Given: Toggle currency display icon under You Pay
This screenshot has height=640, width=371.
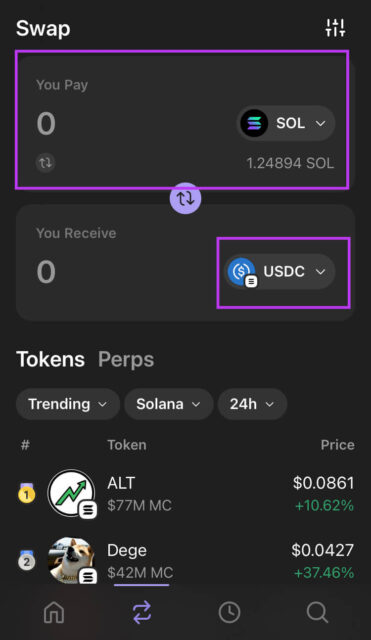Looking at the screenshot, I should (x=45, y=162).
